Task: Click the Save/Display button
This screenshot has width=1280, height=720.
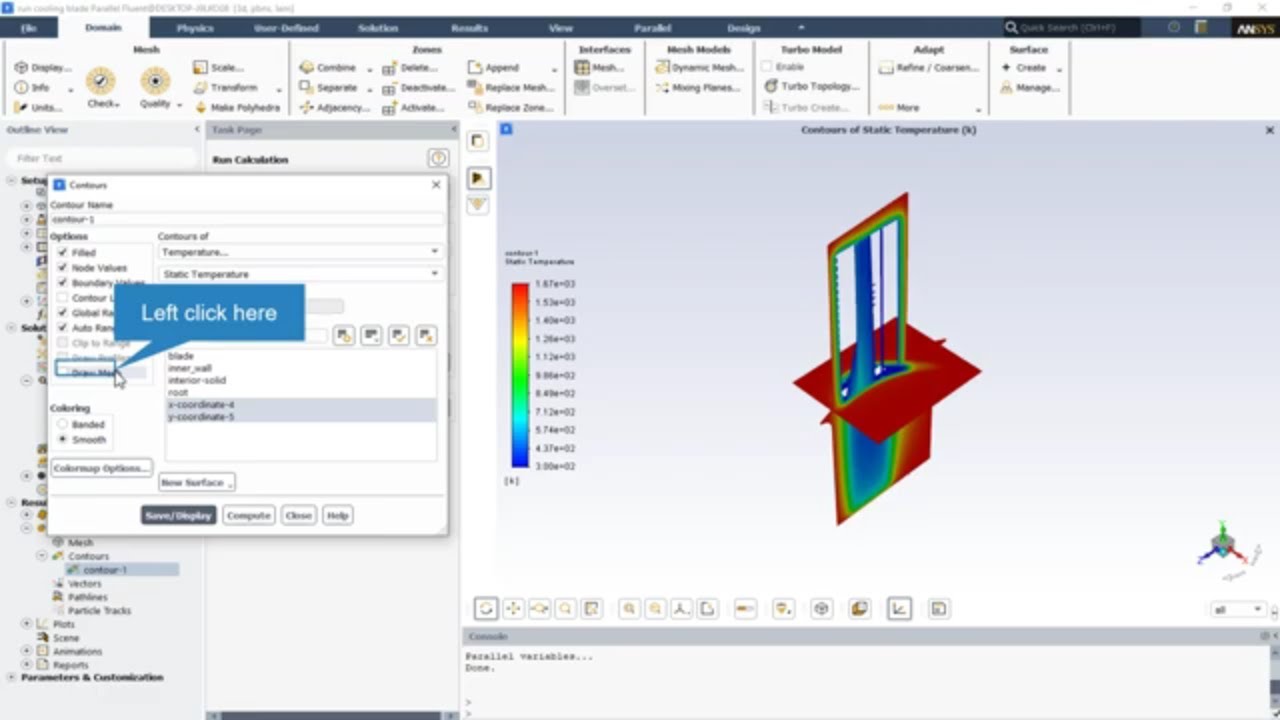Action: tap(178, 515)
